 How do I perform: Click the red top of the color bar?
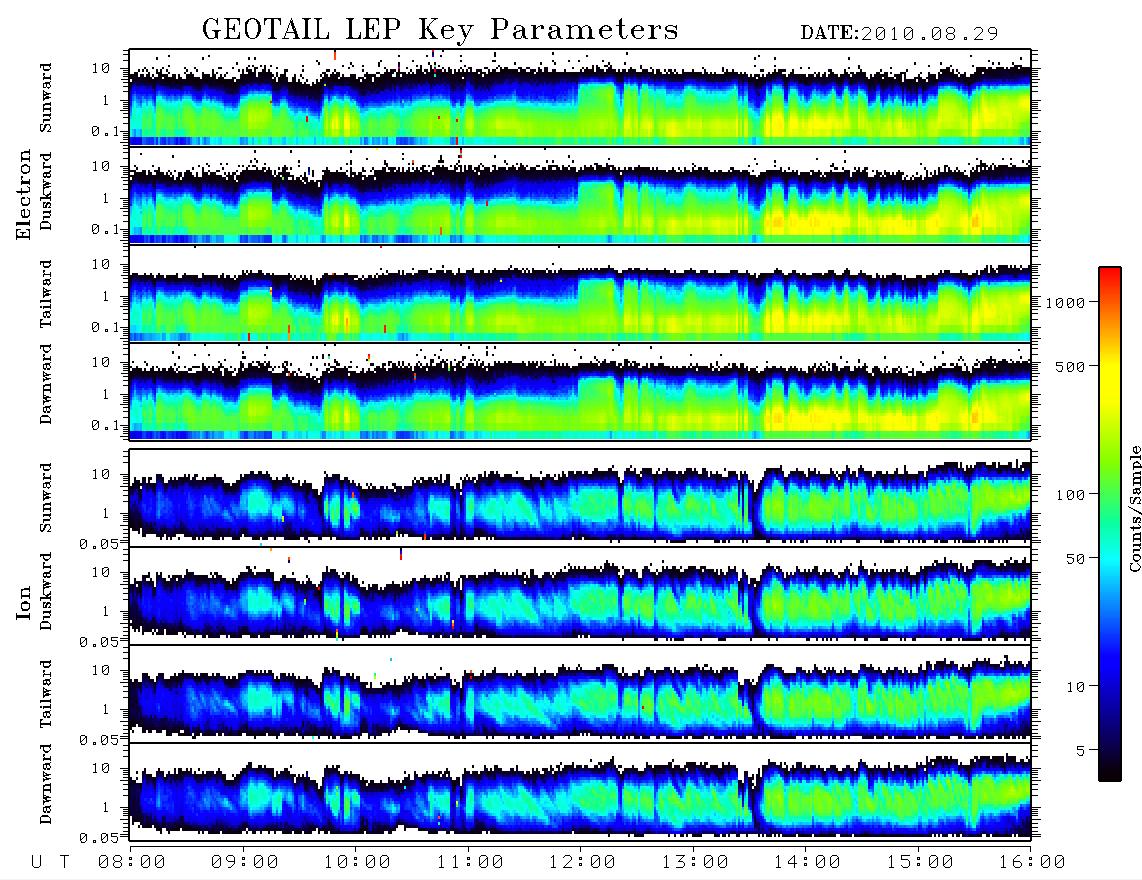[x=1110, y=277]
